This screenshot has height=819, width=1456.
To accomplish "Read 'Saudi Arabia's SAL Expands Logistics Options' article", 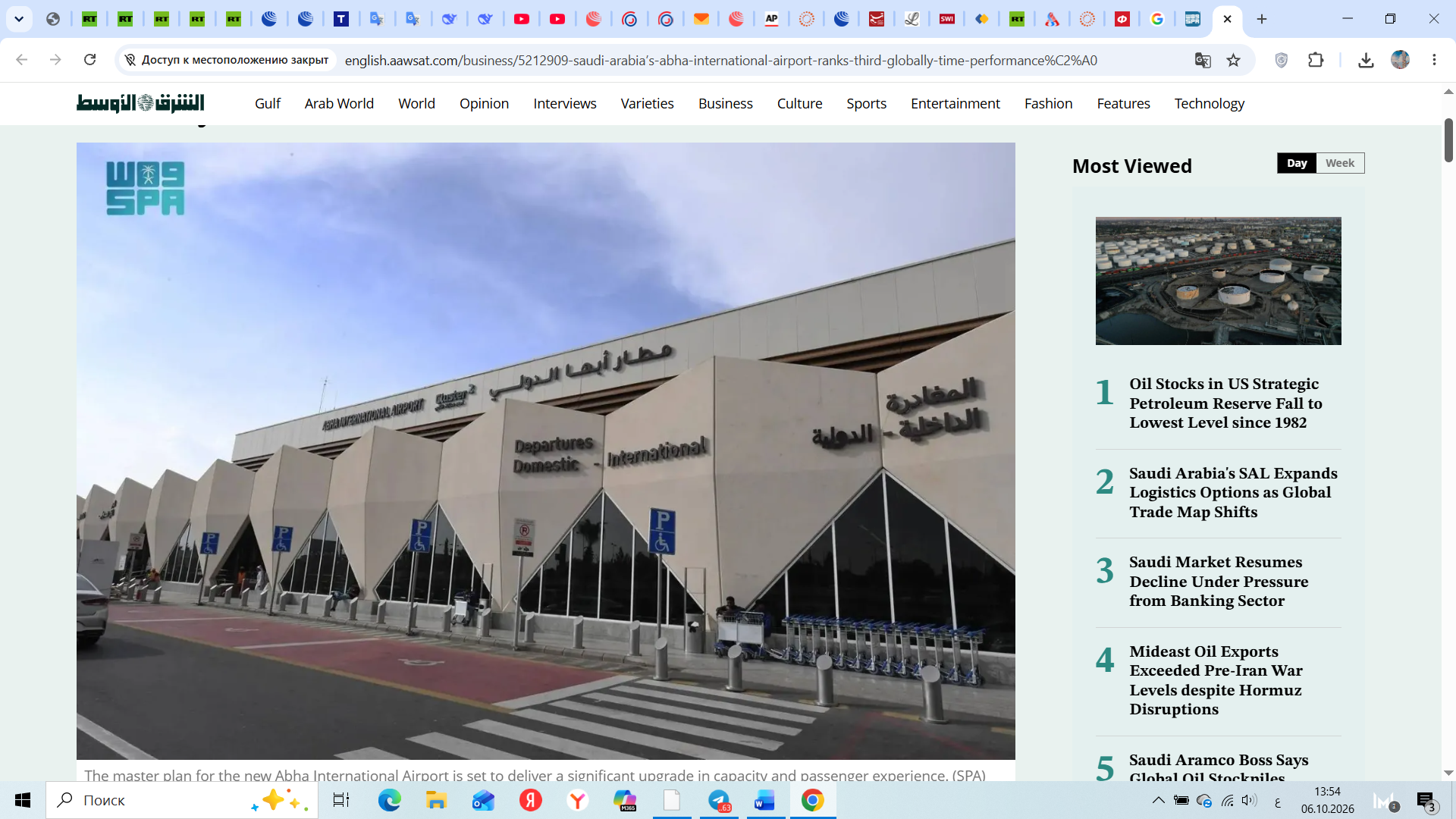I will pyautogui.click(x=1233, y=492).
